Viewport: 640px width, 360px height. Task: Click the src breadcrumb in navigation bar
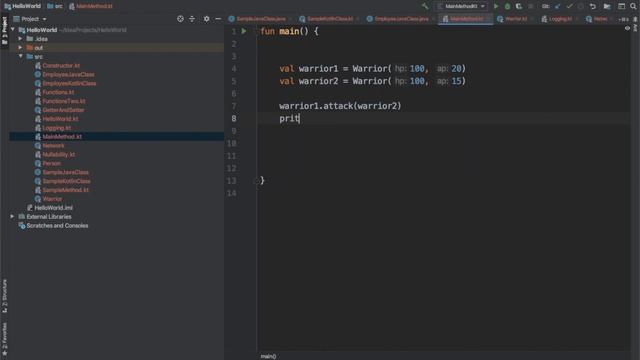[55, 6]
